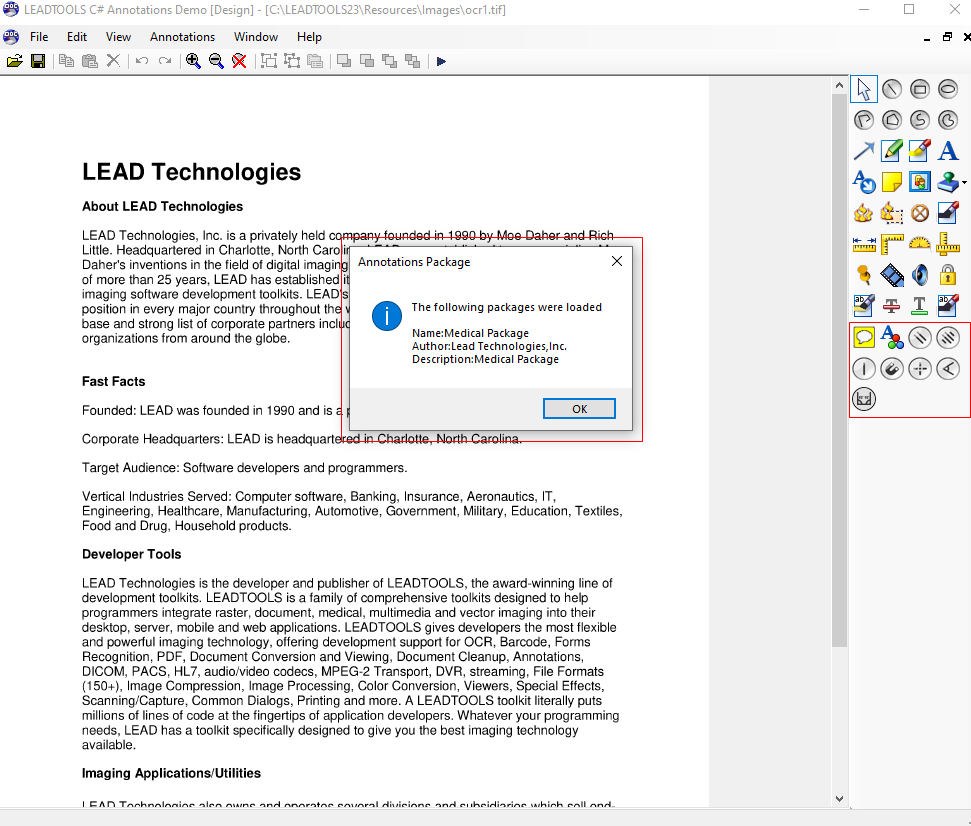Click the Save floppy disk toolbar icon
The image size is (971, 826).
click(x=38, y=61)
